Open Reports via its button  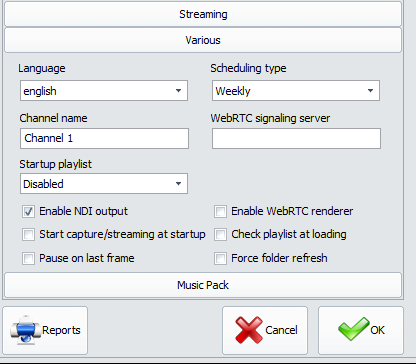(45, 330)
